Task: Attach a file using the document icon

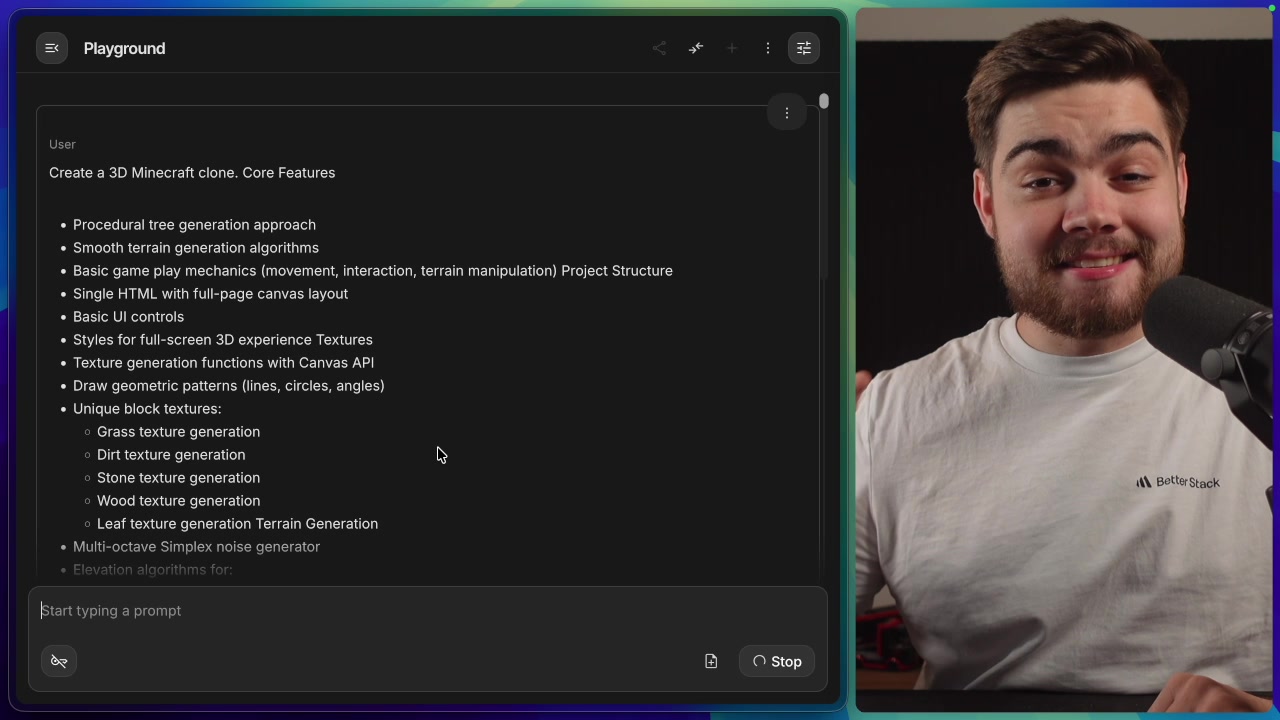Action: coord(711,661)
